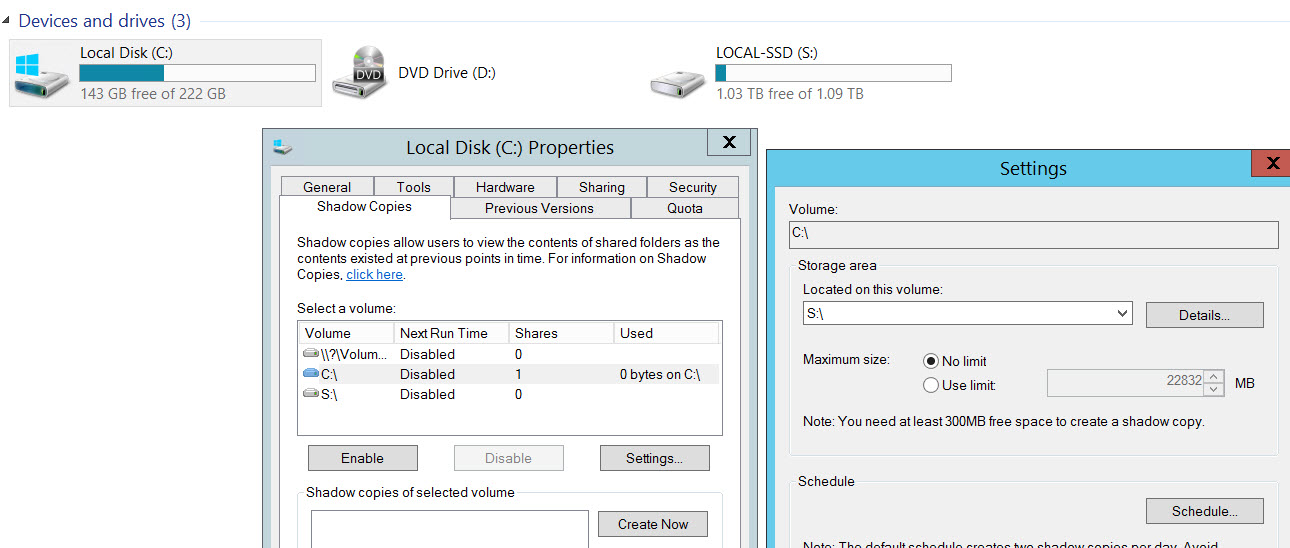Sort by the Next Run Time column header
The height and width of the screenshot is (548, 1290).
pyautogui.click(x=450, y=333)
